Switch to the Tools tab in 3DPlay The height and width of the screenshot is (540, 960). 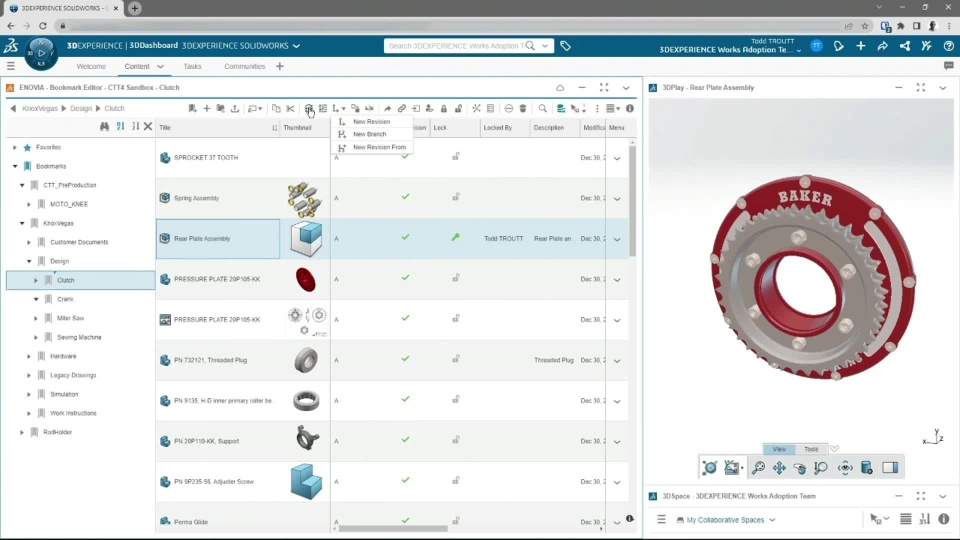(x=811, y=449)
